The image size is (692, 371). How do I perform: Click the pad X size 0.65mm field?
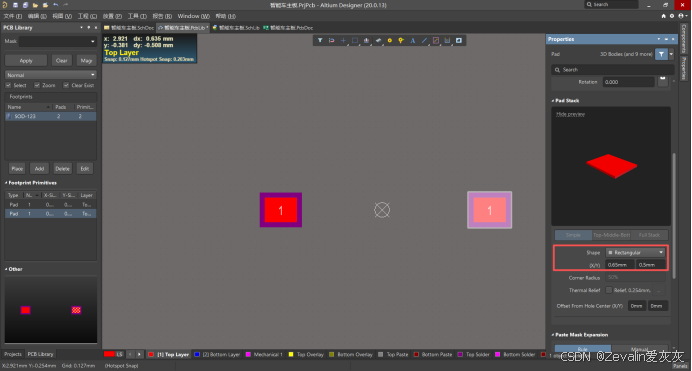pyautogui.click(x=620, y=265)
